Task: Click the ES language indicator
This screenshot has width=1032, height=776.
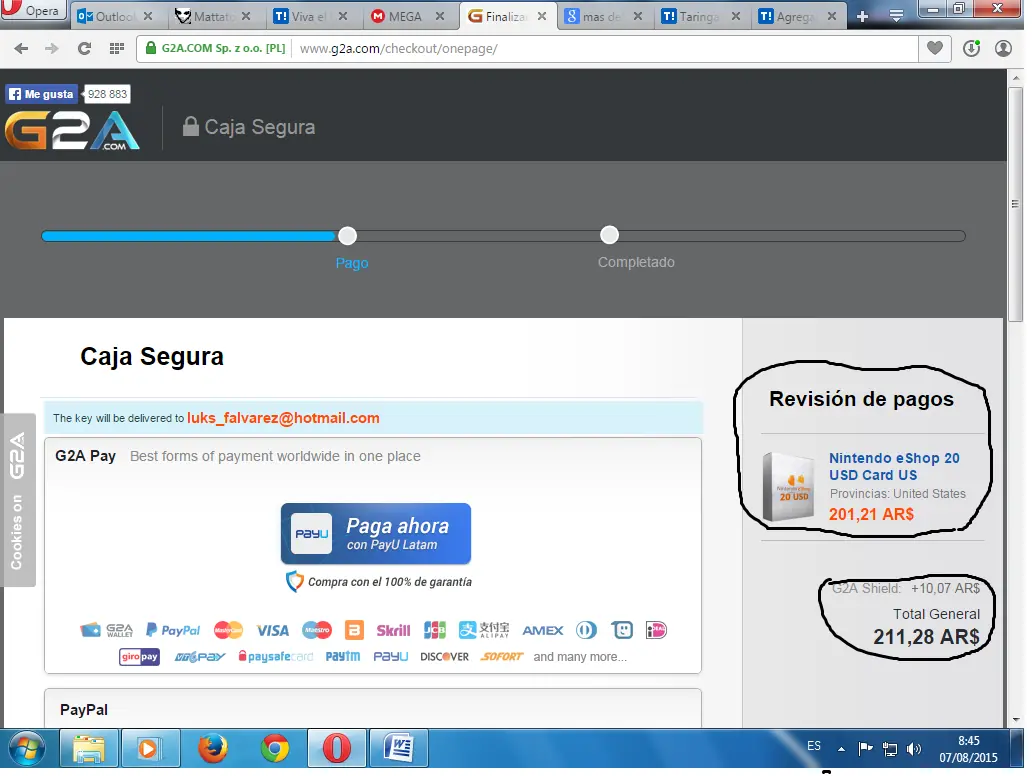Action: [814, 746]
